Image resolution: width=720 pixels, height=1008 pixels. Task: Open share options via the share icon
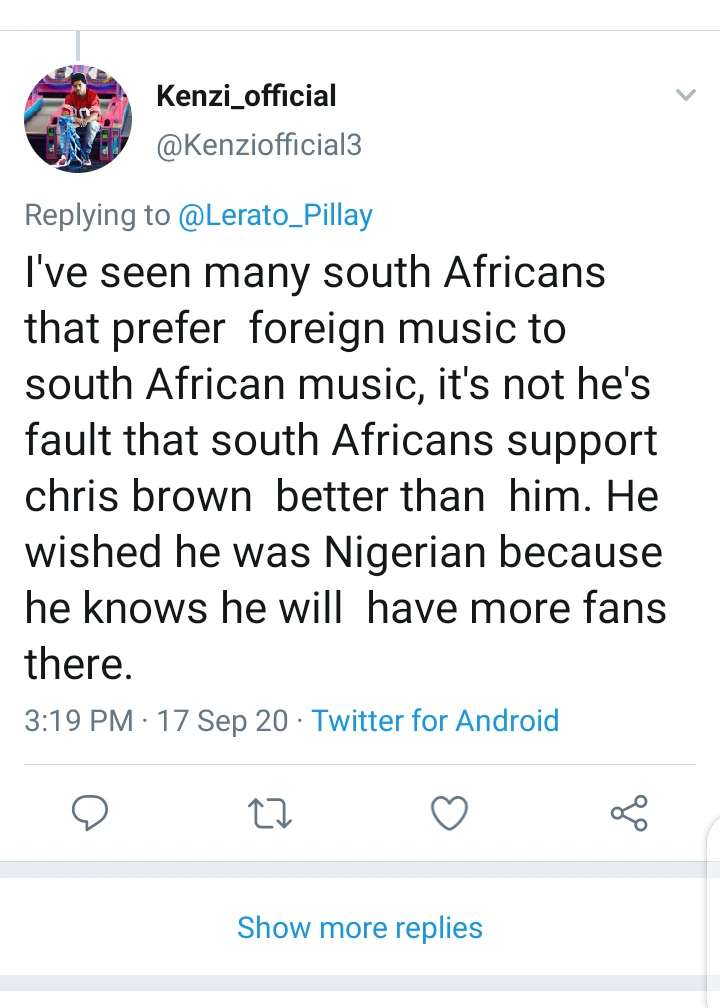(629, 814)
